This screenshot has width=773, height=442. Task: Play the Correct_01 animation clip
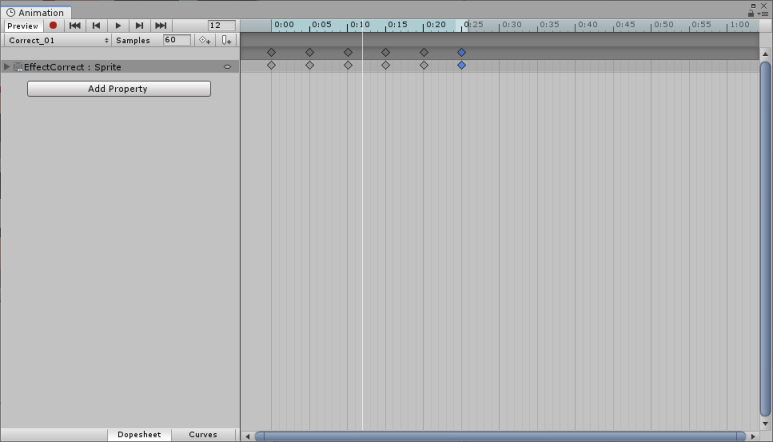coord(118,26)
